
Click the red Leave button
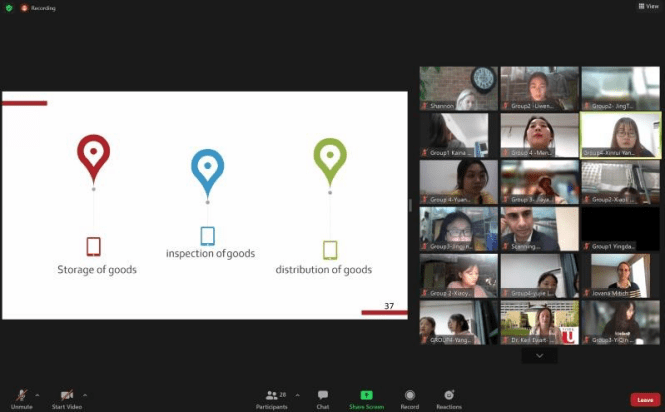[644, 399]
